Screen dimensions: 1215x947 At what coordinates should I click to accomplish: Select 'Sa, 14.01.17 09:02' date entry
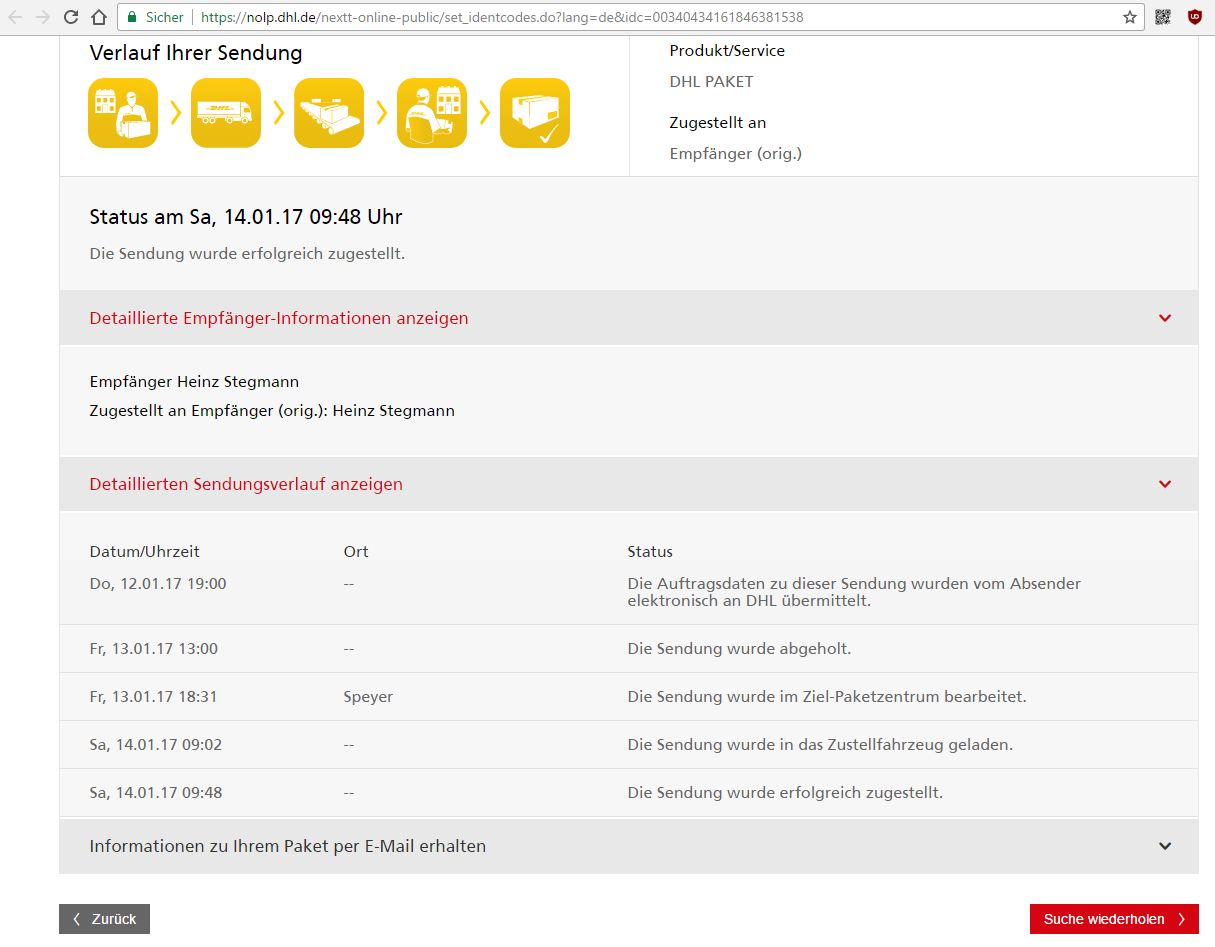click(156, 745)
